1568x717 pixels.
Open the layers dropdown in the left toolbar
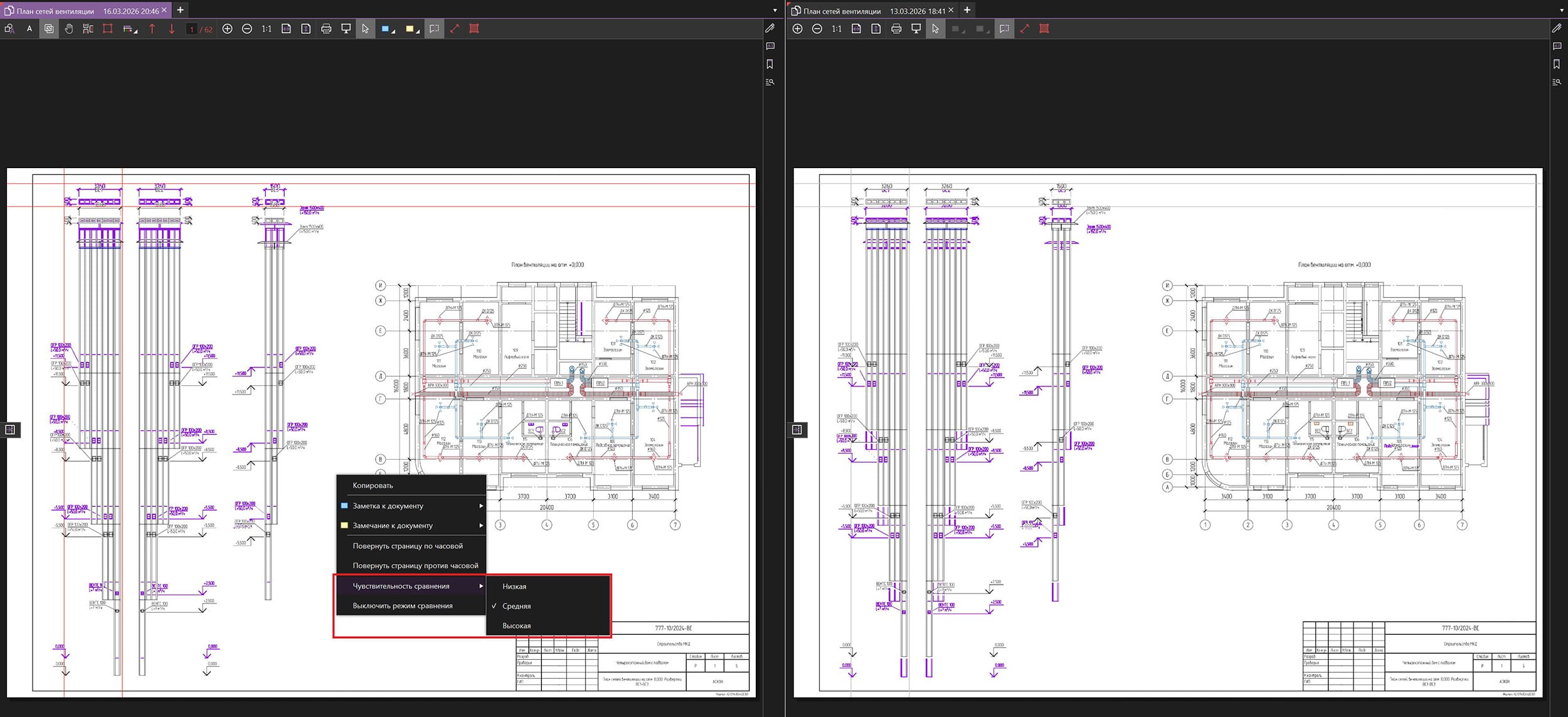135,31
